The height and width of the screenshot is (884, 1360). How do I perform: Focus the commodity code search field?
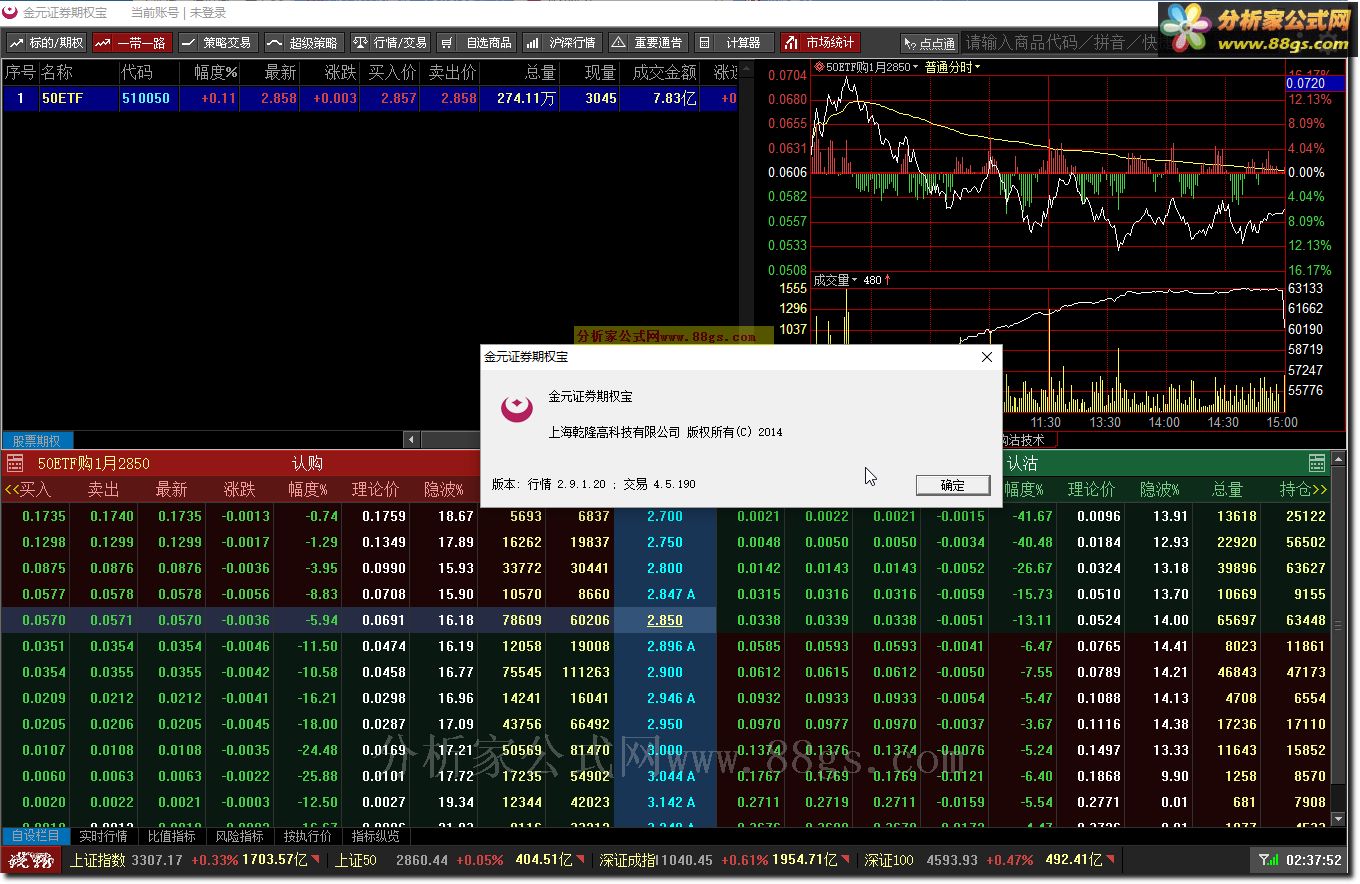point(1060,43)
